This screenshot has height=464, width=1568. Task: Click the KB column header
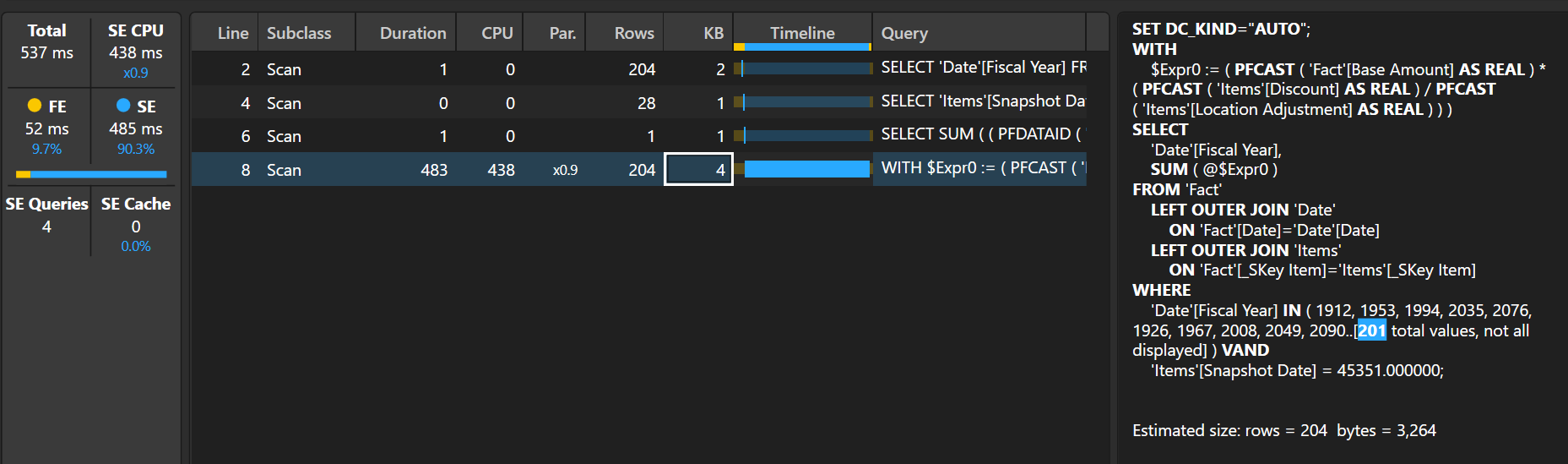coord(713,33)
